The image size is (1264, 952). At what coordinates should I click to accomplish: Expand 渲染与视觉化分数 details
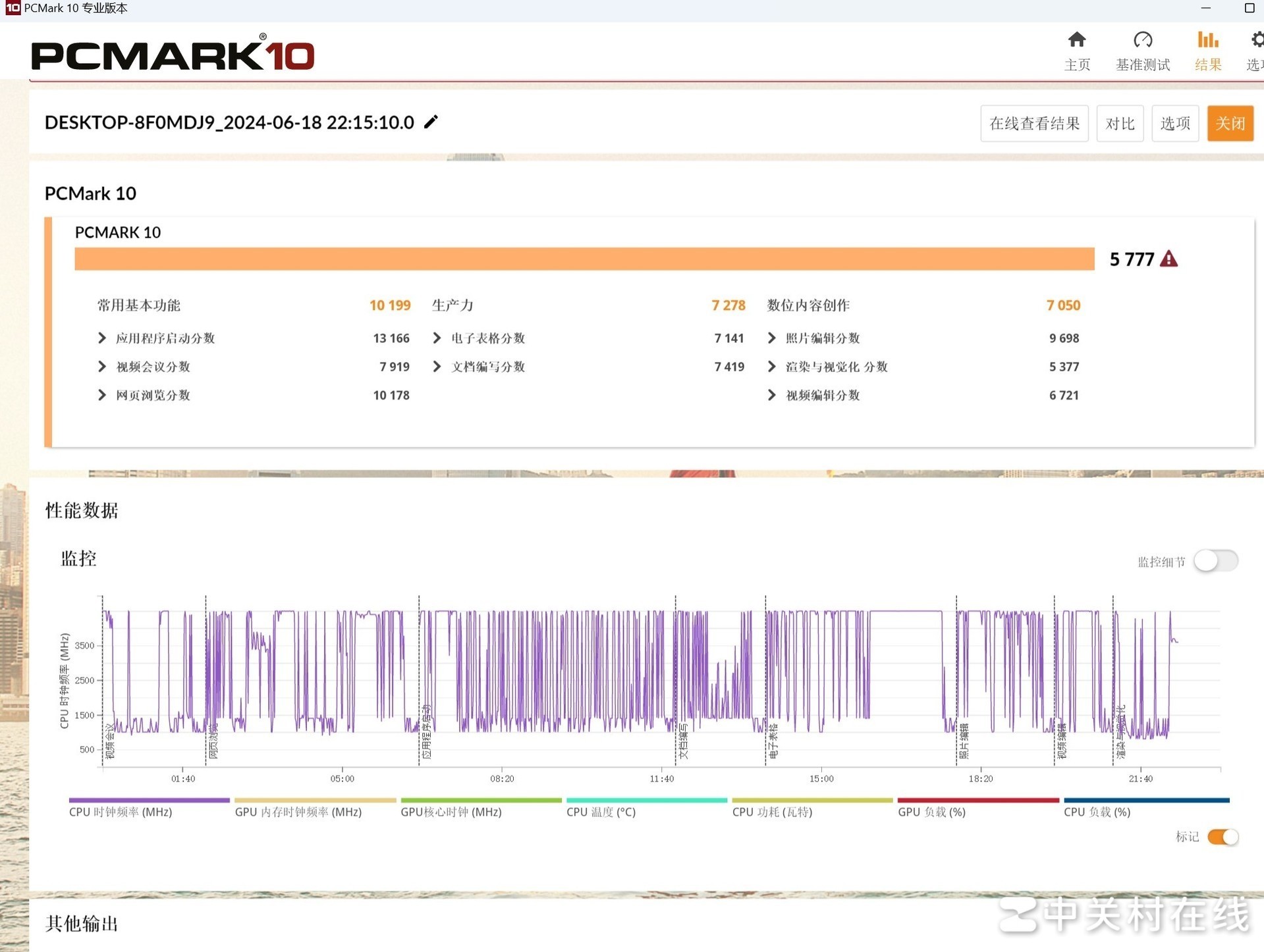click(772, 366)
